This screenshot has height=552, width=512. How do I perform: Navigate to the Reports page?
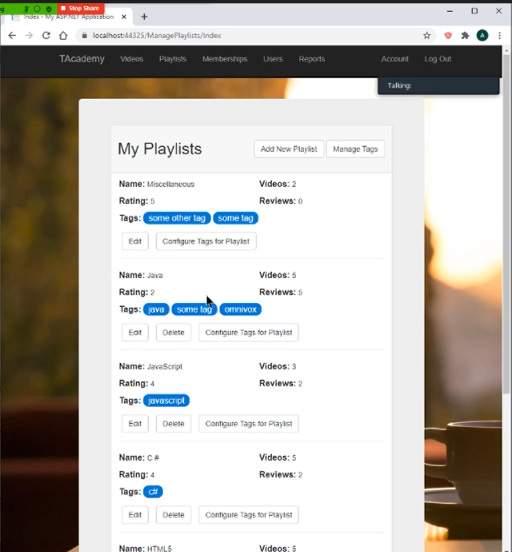pos(312,59)
